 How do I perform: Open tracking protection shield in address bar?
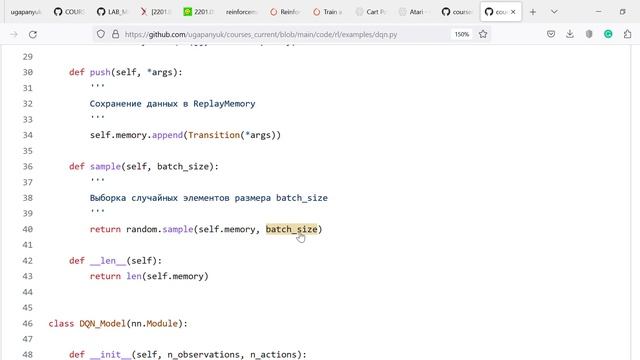click(x=101, y=34)
